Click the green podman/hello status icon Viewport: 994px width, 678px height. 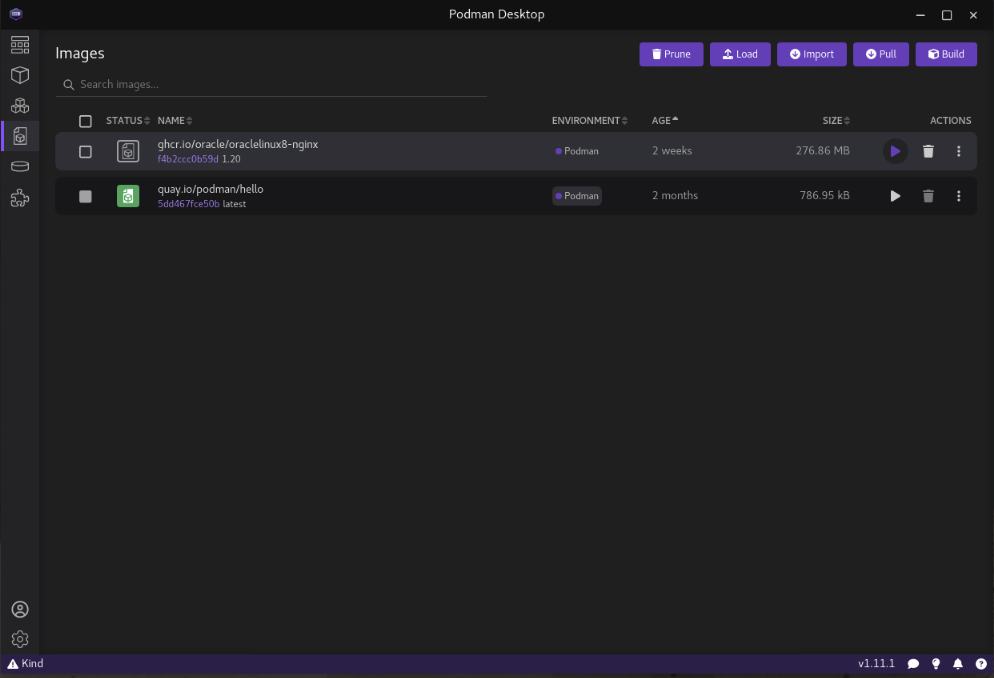128,196
